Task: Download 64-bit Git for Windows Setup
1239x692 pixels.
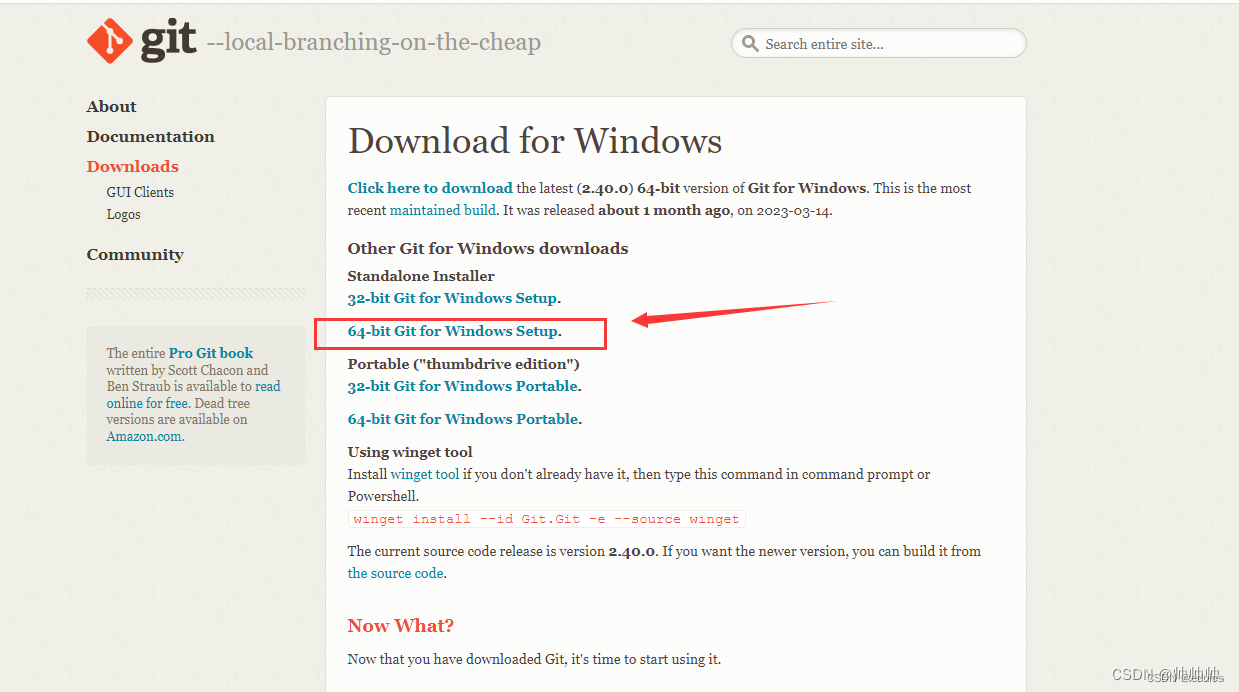Action: (453, 331)
